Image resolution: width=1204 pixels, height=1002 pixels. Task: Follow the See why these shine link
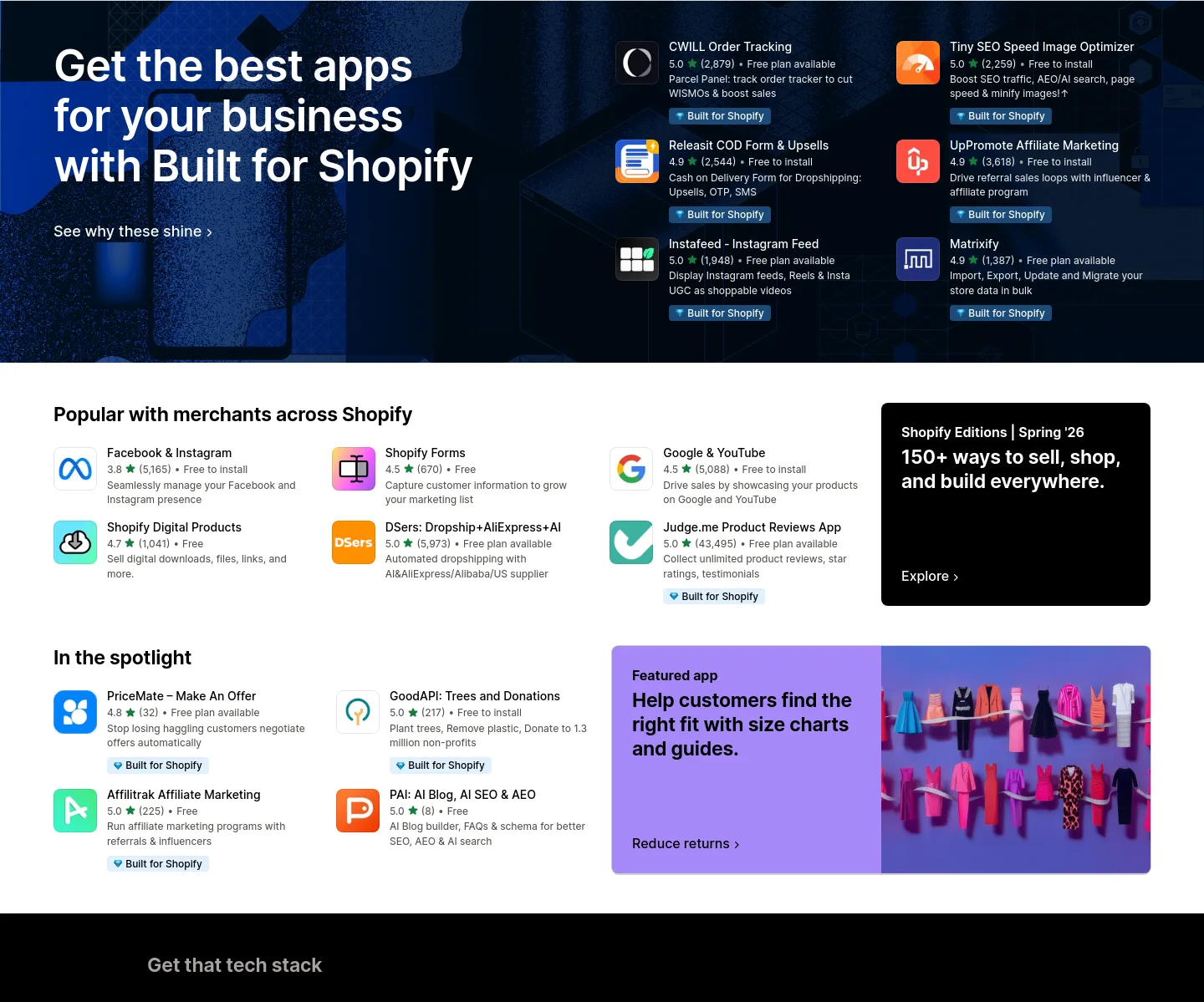coord(133,231)
